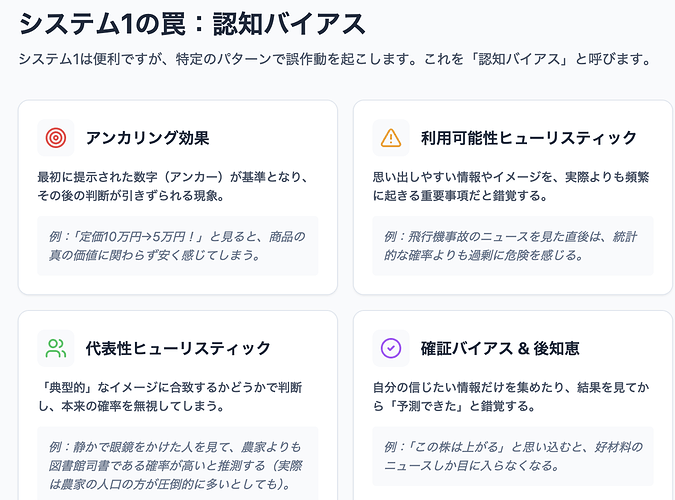Click the この株は上がる example box
The width and height of the screenshot is (675, 500).
(x=512, y=455)
